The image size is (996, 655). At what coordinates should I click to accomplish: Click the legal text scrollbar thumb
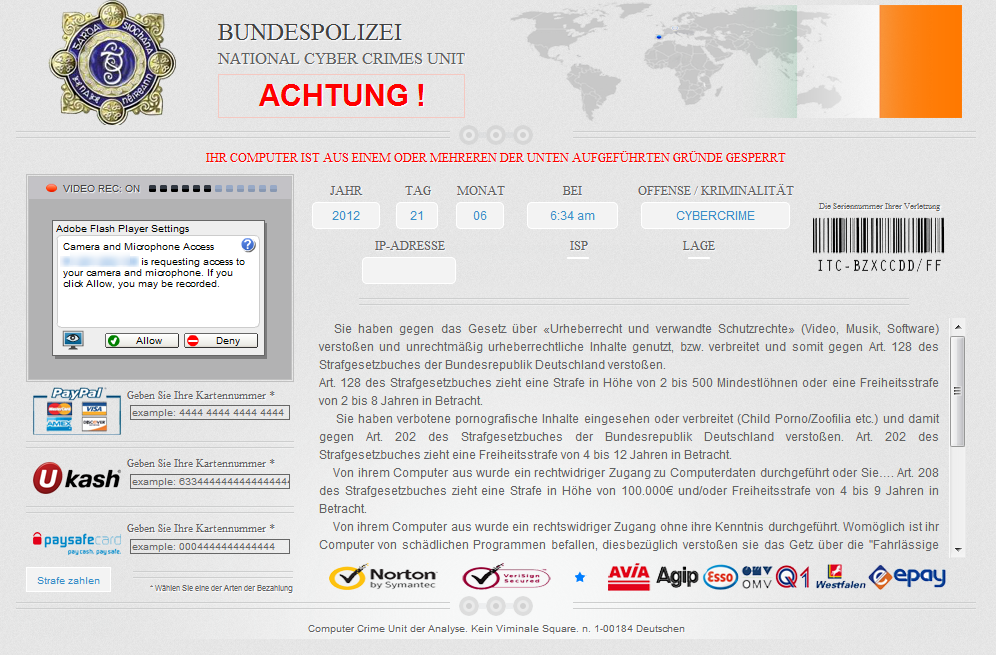click(x=958, y=391)
